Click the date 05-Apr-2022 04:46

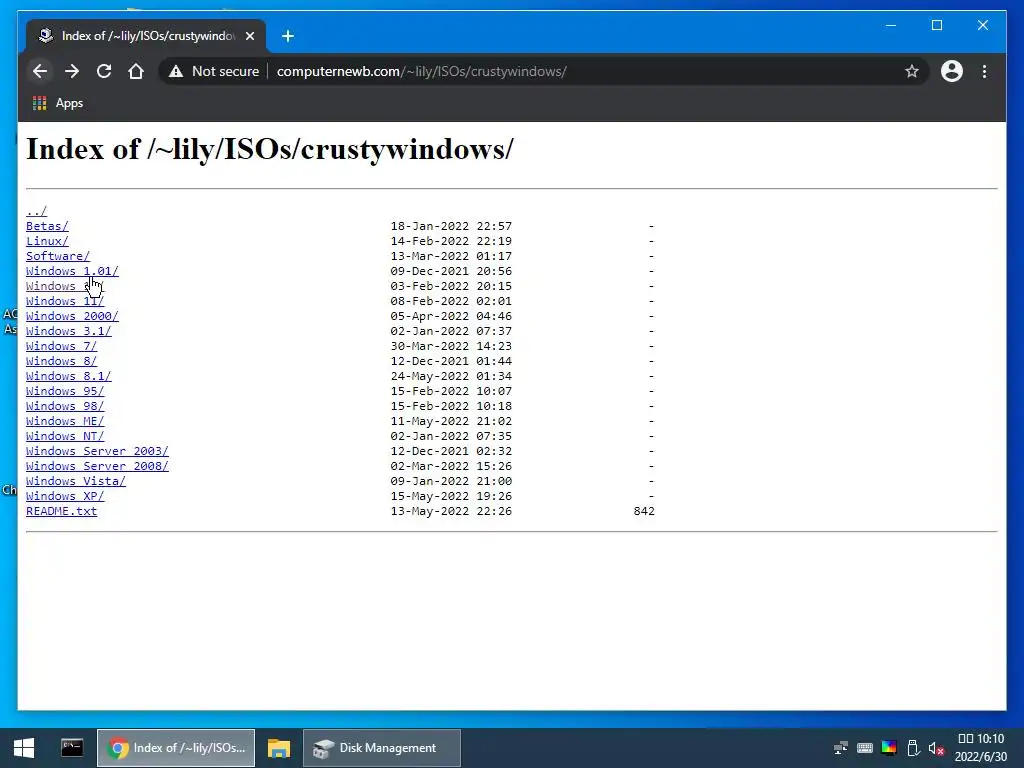[x=451, y=316]
